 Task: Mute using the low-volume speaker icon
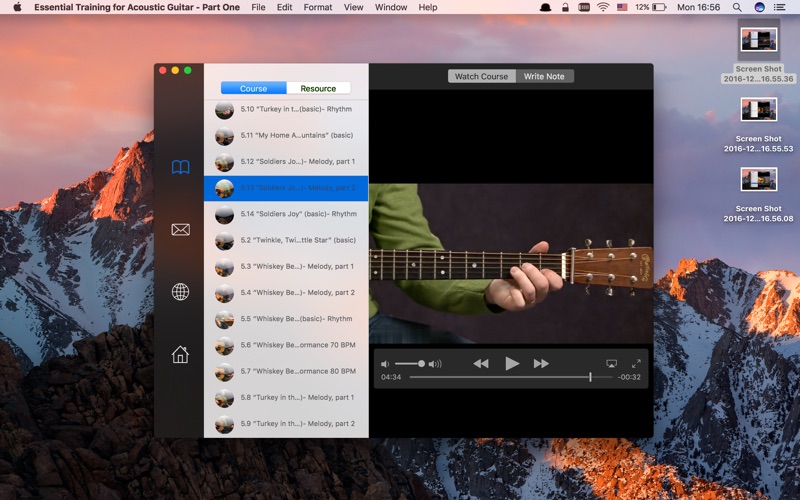385,364
